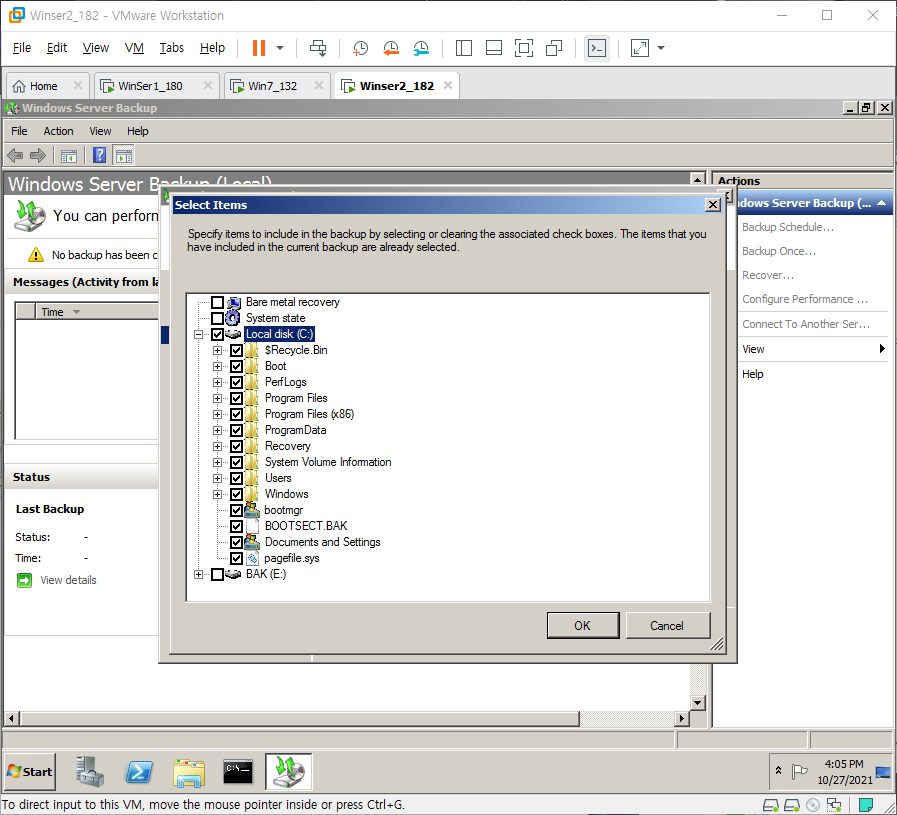
Task: Check the System state box
Action: click(217, 318)
